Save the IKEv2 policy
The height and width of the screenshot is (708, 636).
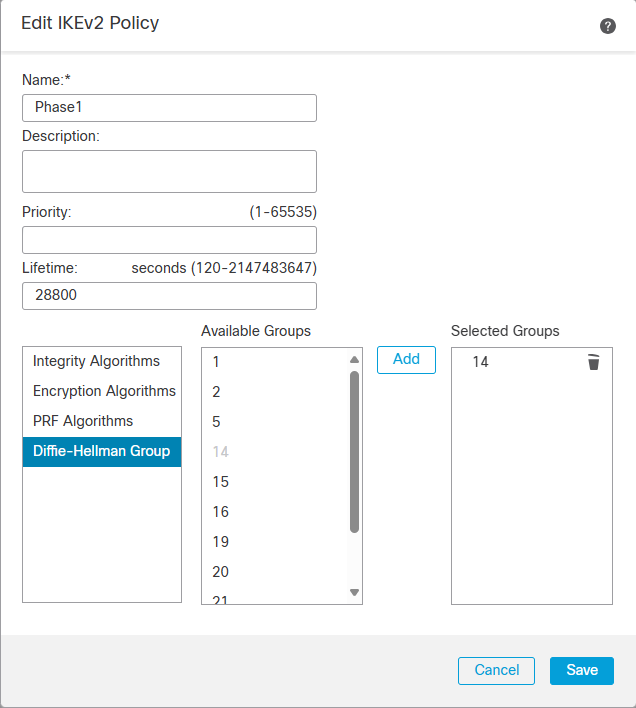[582, 671]
